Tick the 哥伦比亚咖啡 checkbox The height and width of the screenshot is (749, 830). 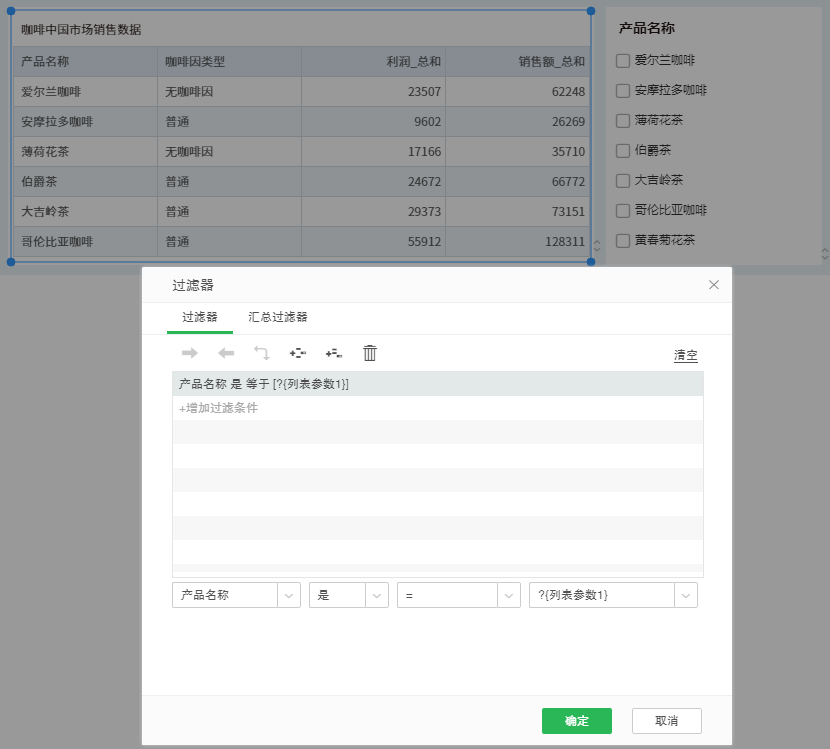[623, 211]
